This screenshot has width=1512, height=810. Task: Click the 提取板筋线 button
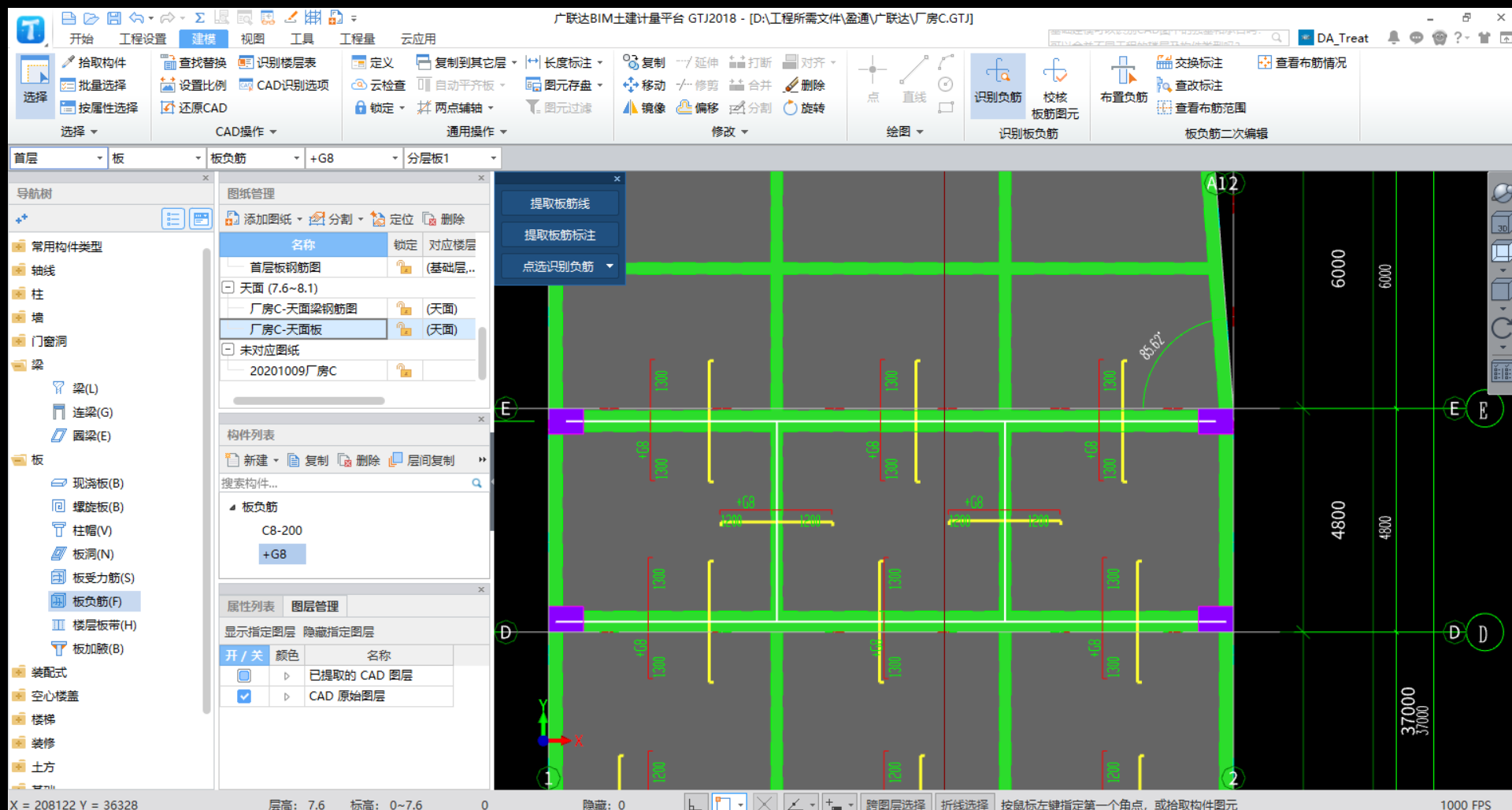coord(560,203)
